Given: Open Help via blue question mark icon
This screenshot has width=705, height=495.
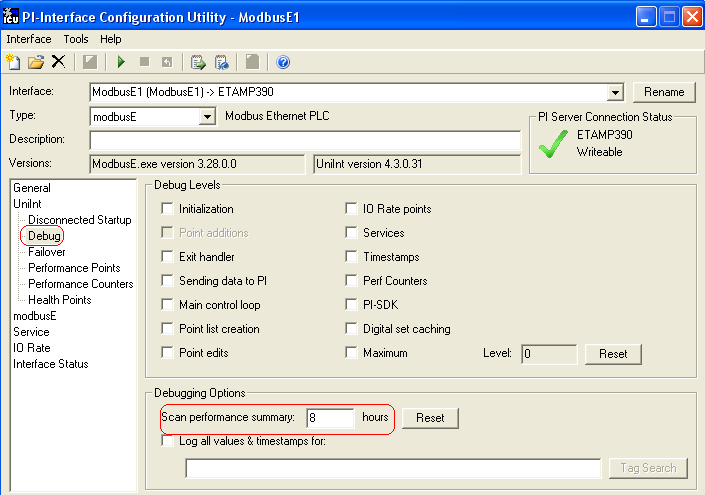Looking at the screenshot, I should pyautogui.click(x=283, y=62).
